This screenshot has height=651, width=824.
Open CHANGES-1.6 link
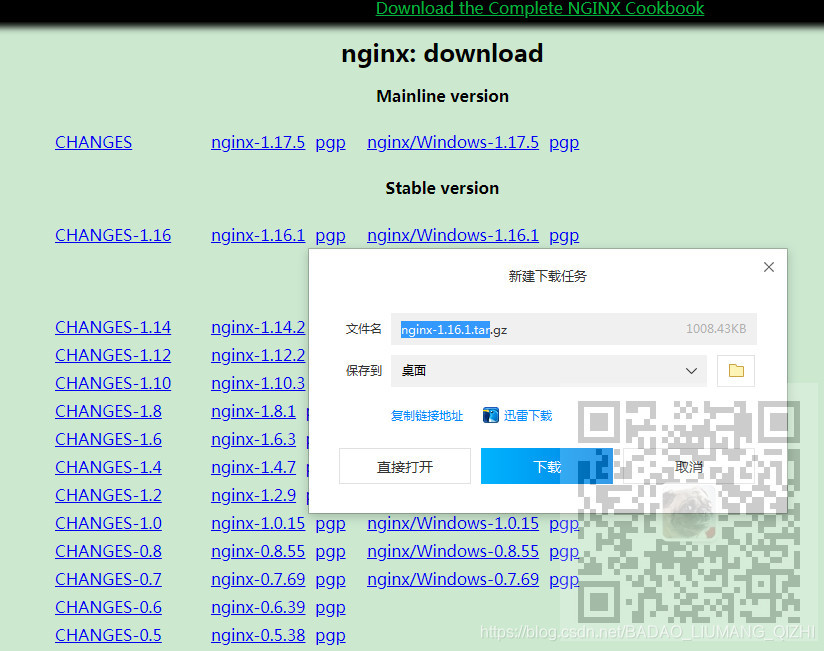[108, 439]
